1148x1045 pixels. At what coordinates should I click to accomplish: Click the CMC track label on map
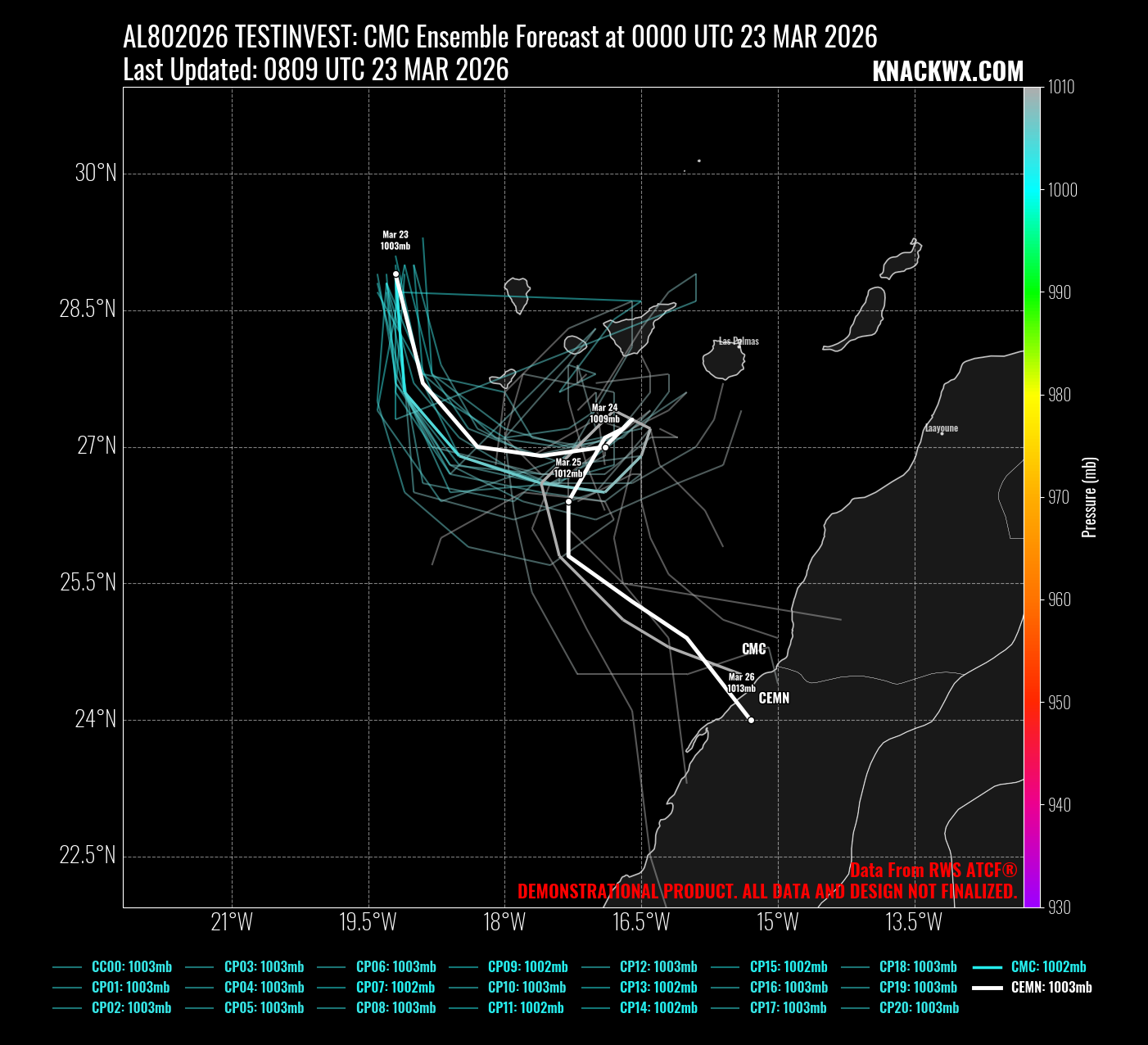753,649
